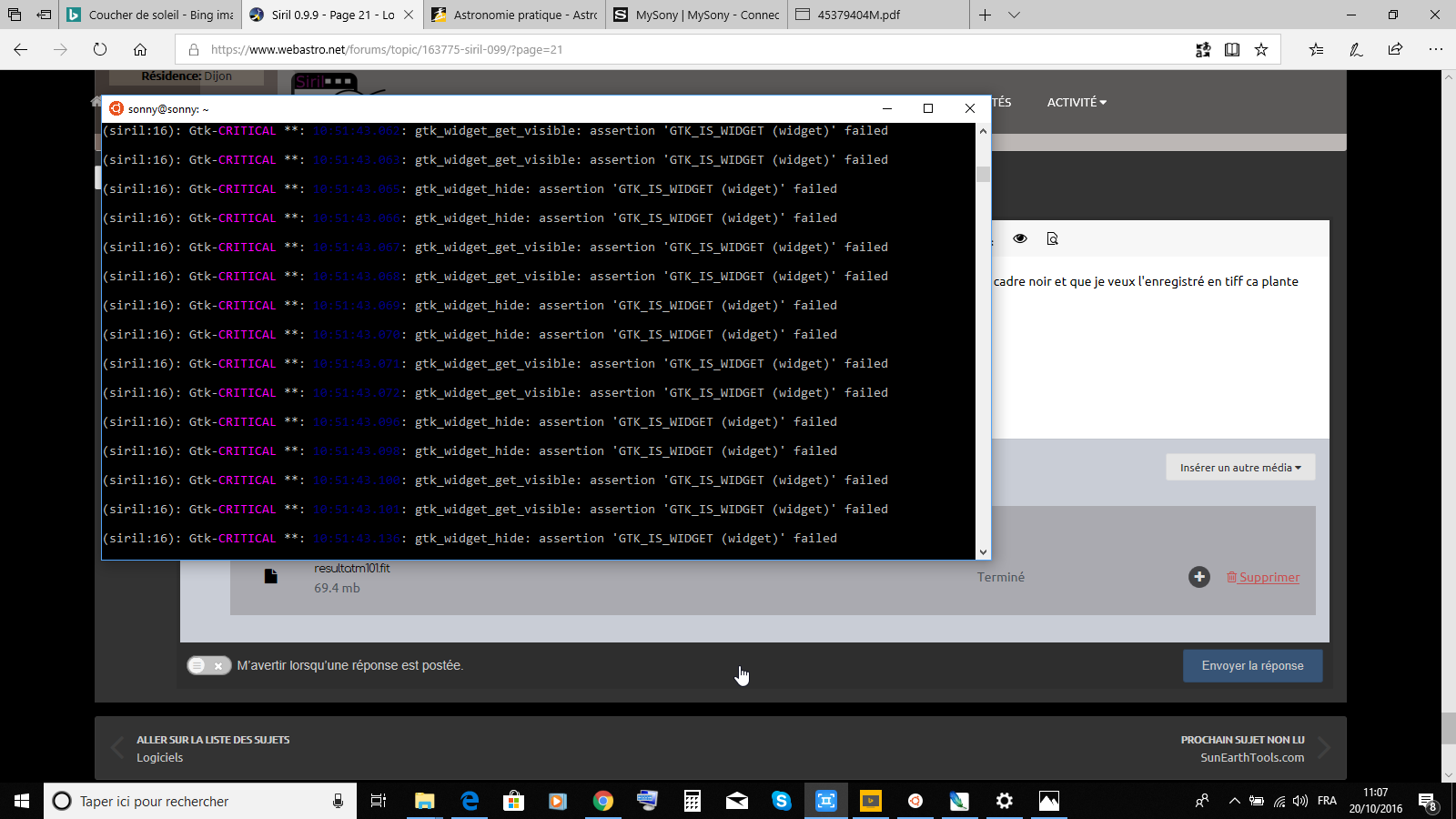Open the Action Center notifications

coord(1428,801)
